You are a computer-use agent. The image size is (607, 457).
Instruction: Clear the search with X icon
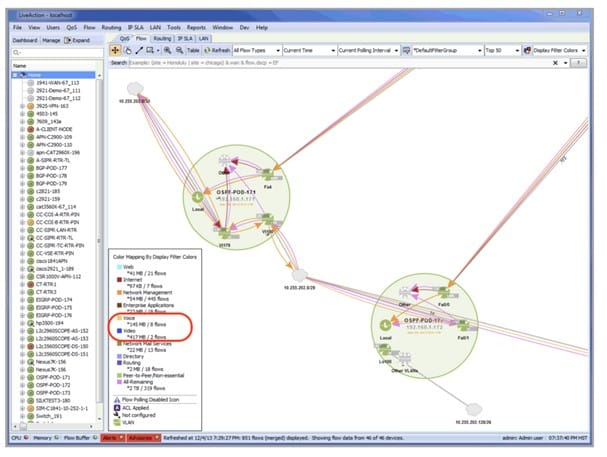[x=555, y=63]
